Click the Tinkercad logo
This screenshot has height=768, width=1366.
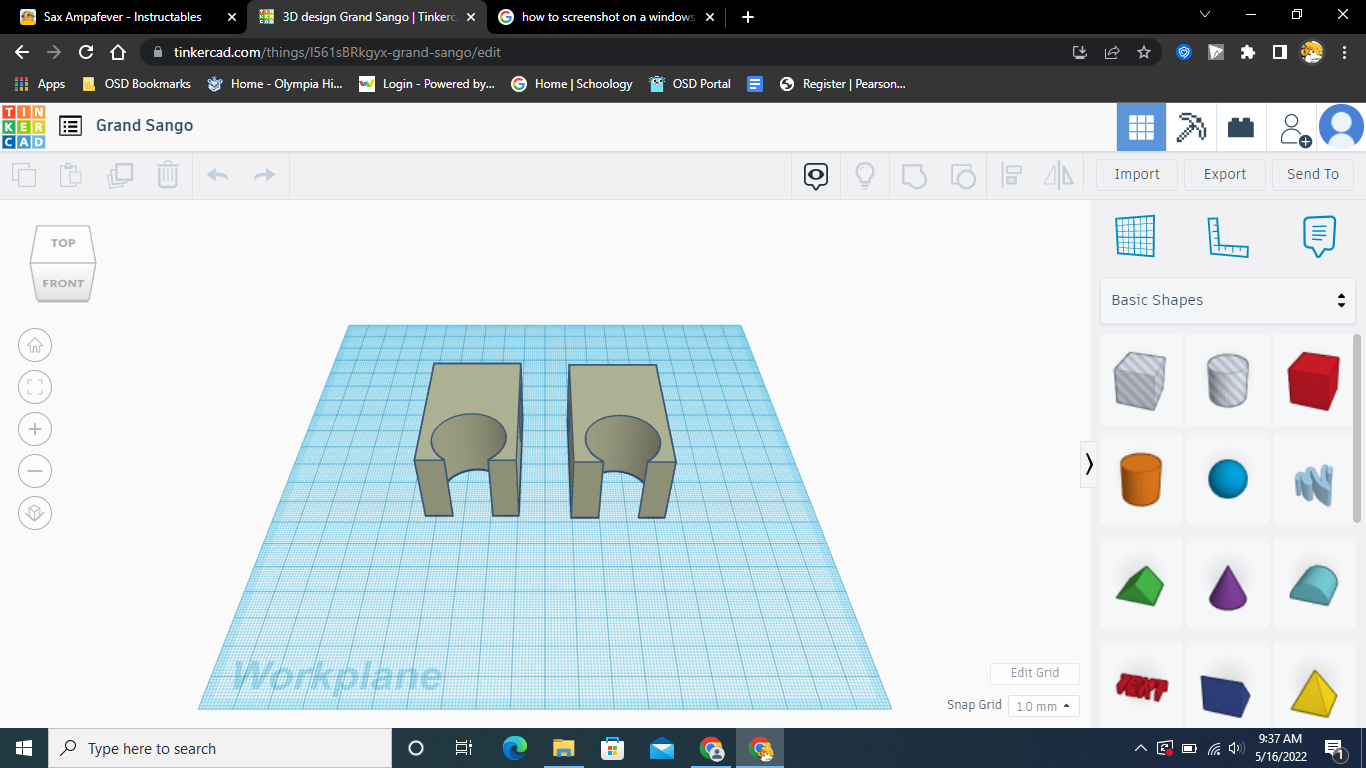click(x=23, y=126)
